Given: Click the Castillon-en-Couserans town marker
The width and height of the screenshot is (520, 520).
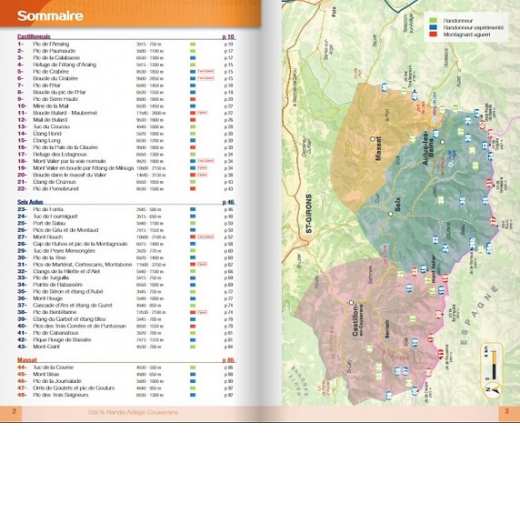Looking at the screenshot, I should [351, 303].
